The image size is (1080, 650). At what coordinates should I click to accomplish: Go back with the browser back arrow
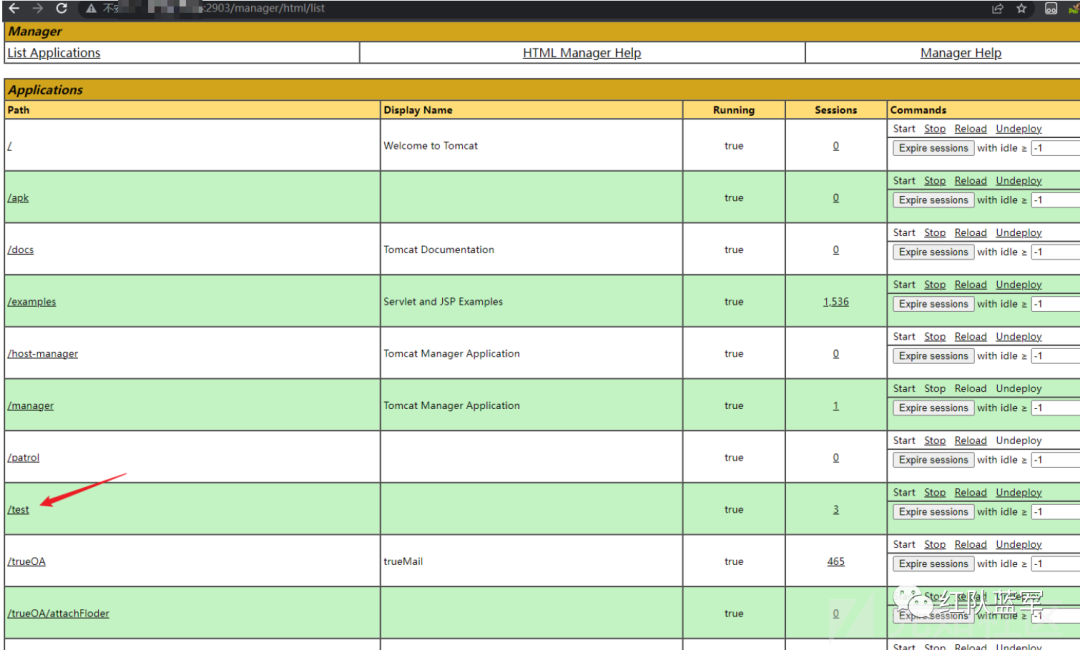pos(14,8)
